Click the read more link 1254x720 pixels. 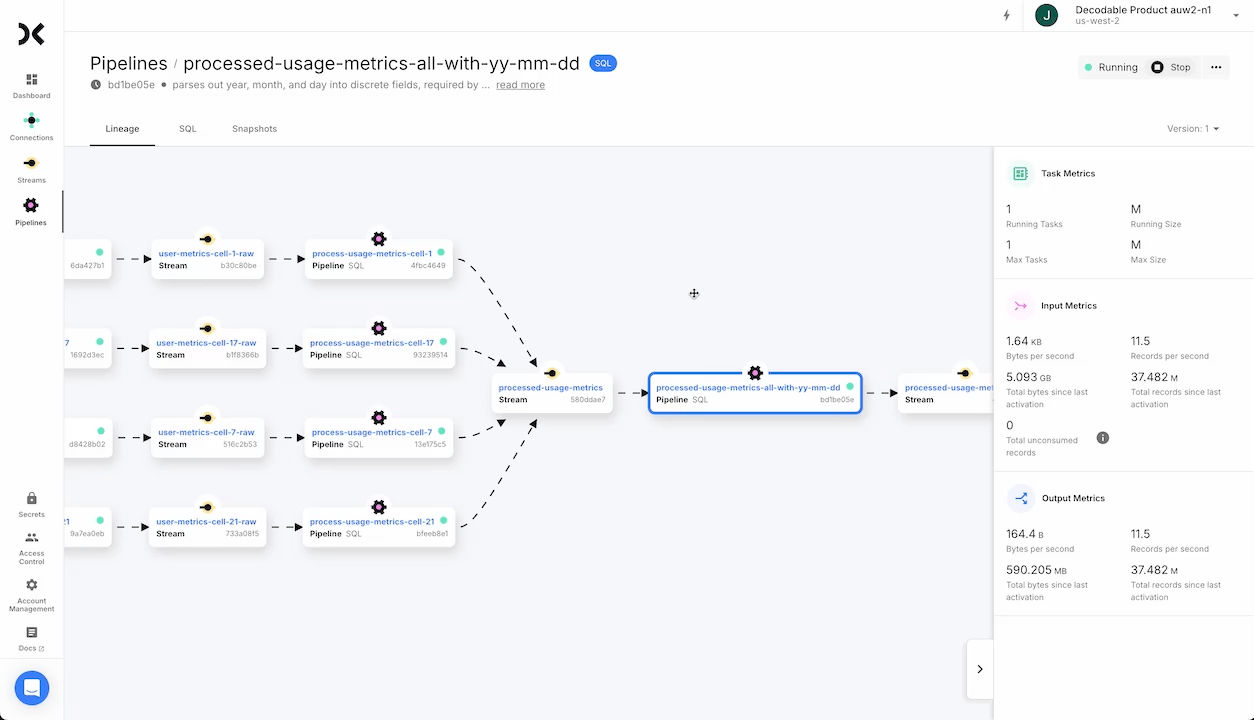pos(520,85)
